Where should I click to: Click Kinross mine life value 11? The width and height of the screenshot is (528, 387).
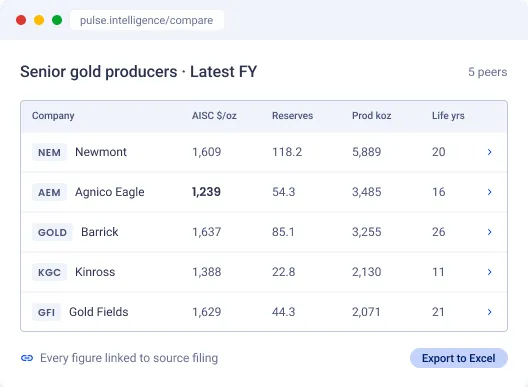tap(438, 272)
